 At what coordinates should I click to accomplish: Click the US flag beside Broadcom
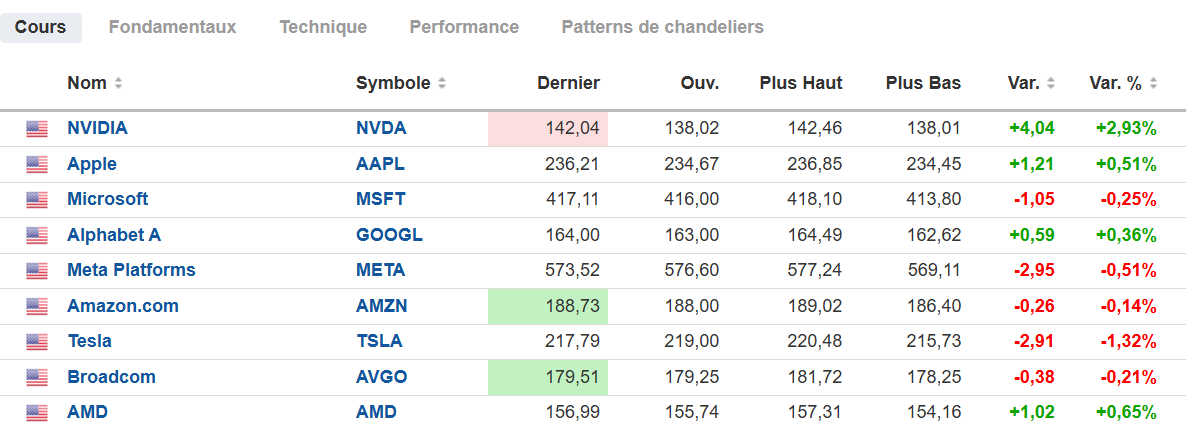[x=37, y=377]
